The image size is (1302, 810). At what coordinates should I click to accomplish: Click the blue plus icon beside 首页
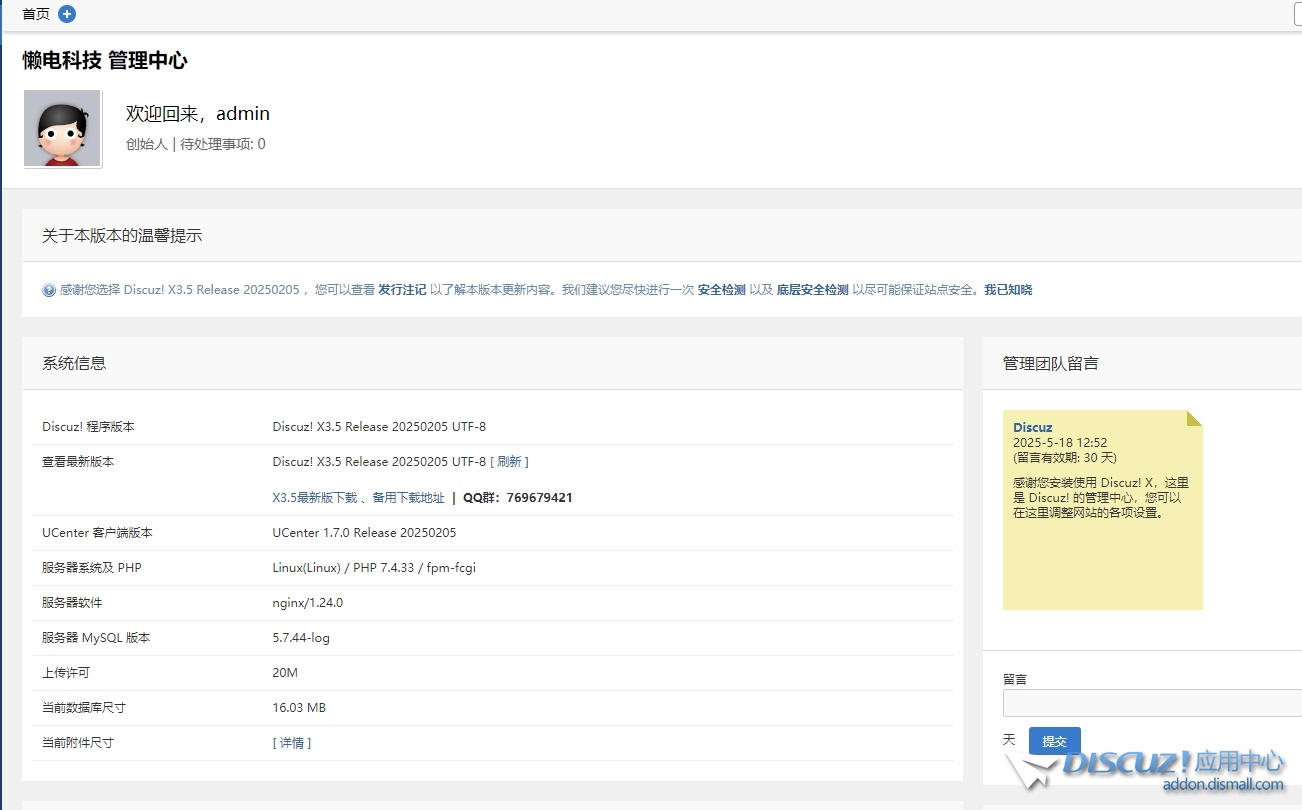tap(67, 14)
